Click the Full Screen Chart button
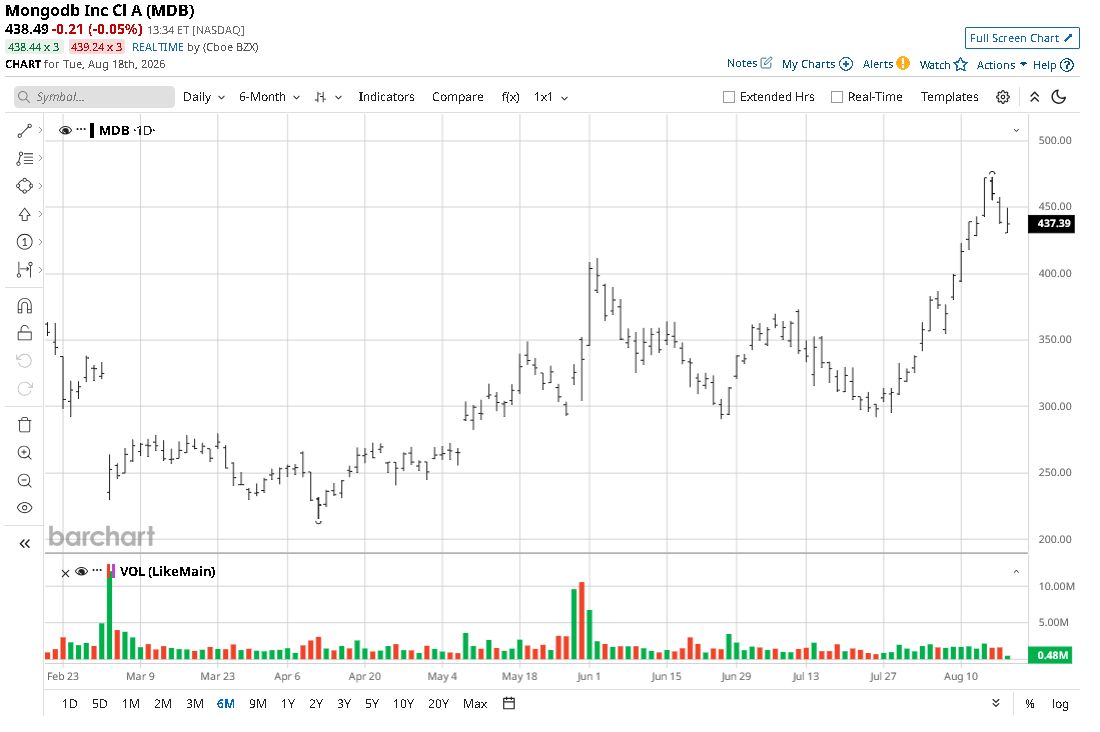This screenshot has height=732, width=1100. pyautogui.click(x=1021, y=38)
